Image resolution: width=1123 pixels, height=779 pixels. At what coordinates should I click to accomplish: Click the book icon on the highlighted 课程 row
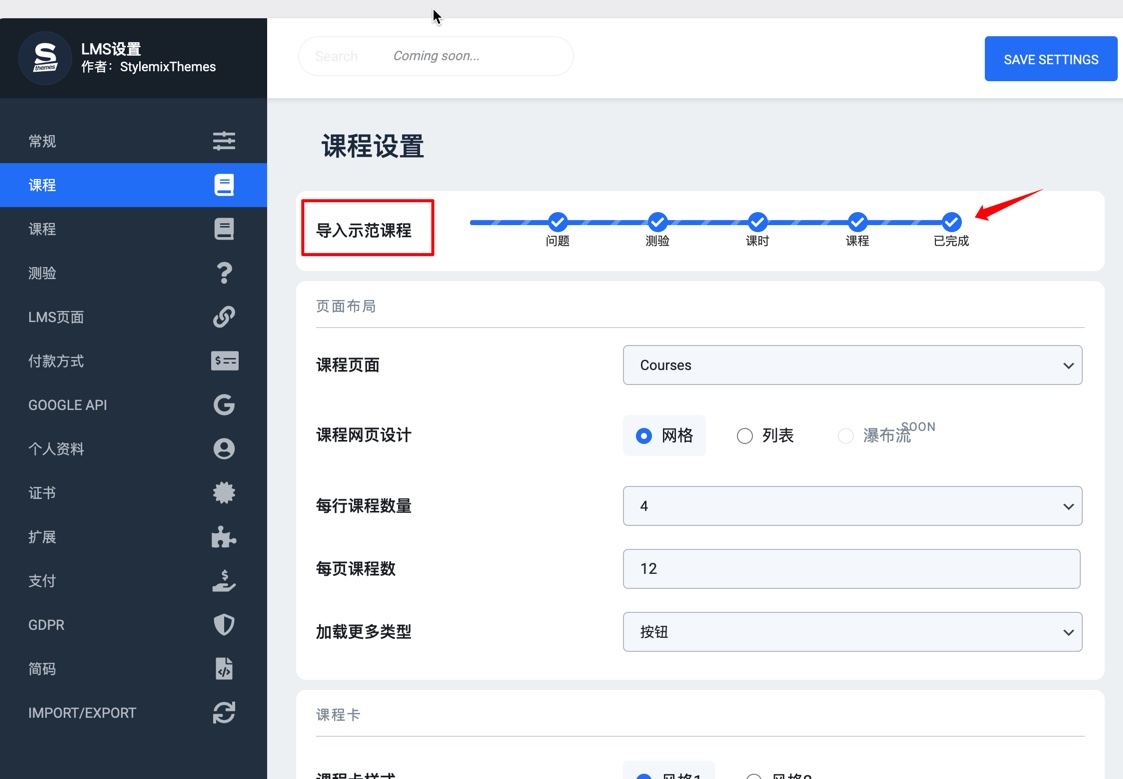224,185
